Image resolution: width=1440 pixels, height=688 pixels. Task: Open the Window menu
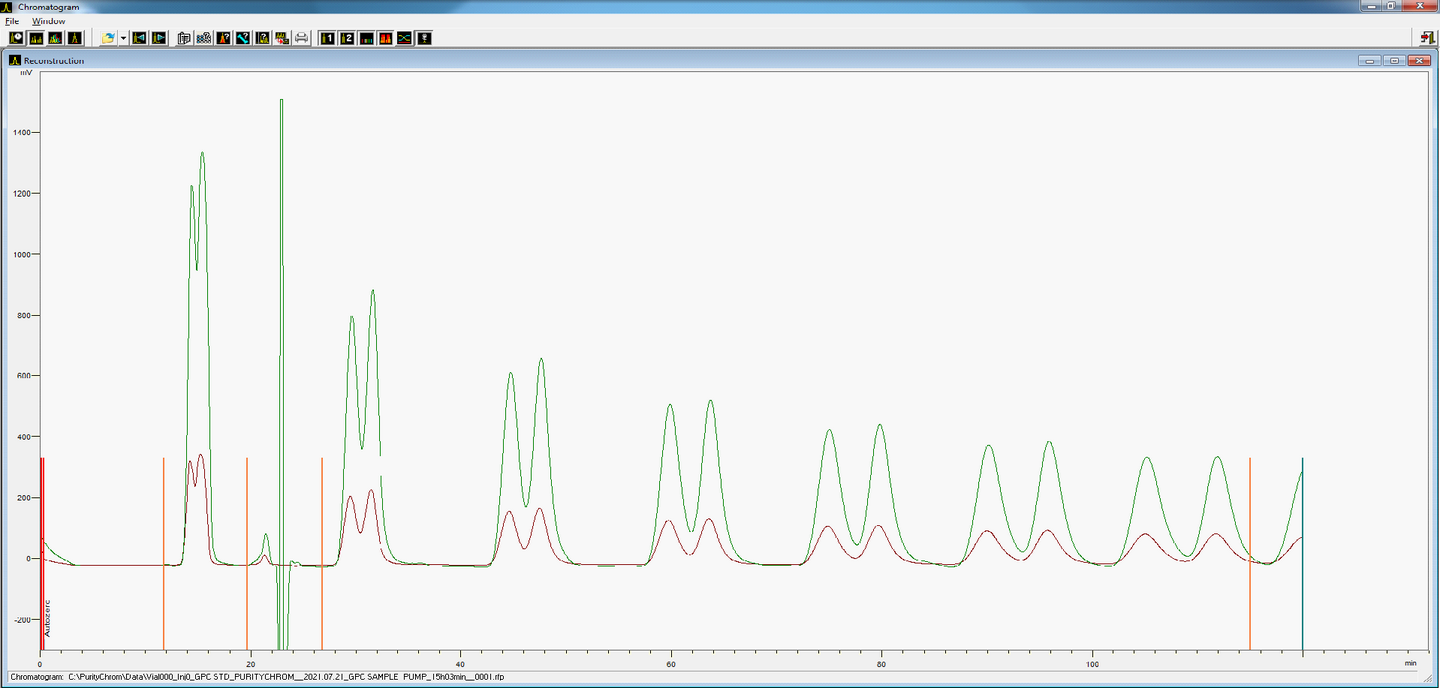(x=48, y=21)
